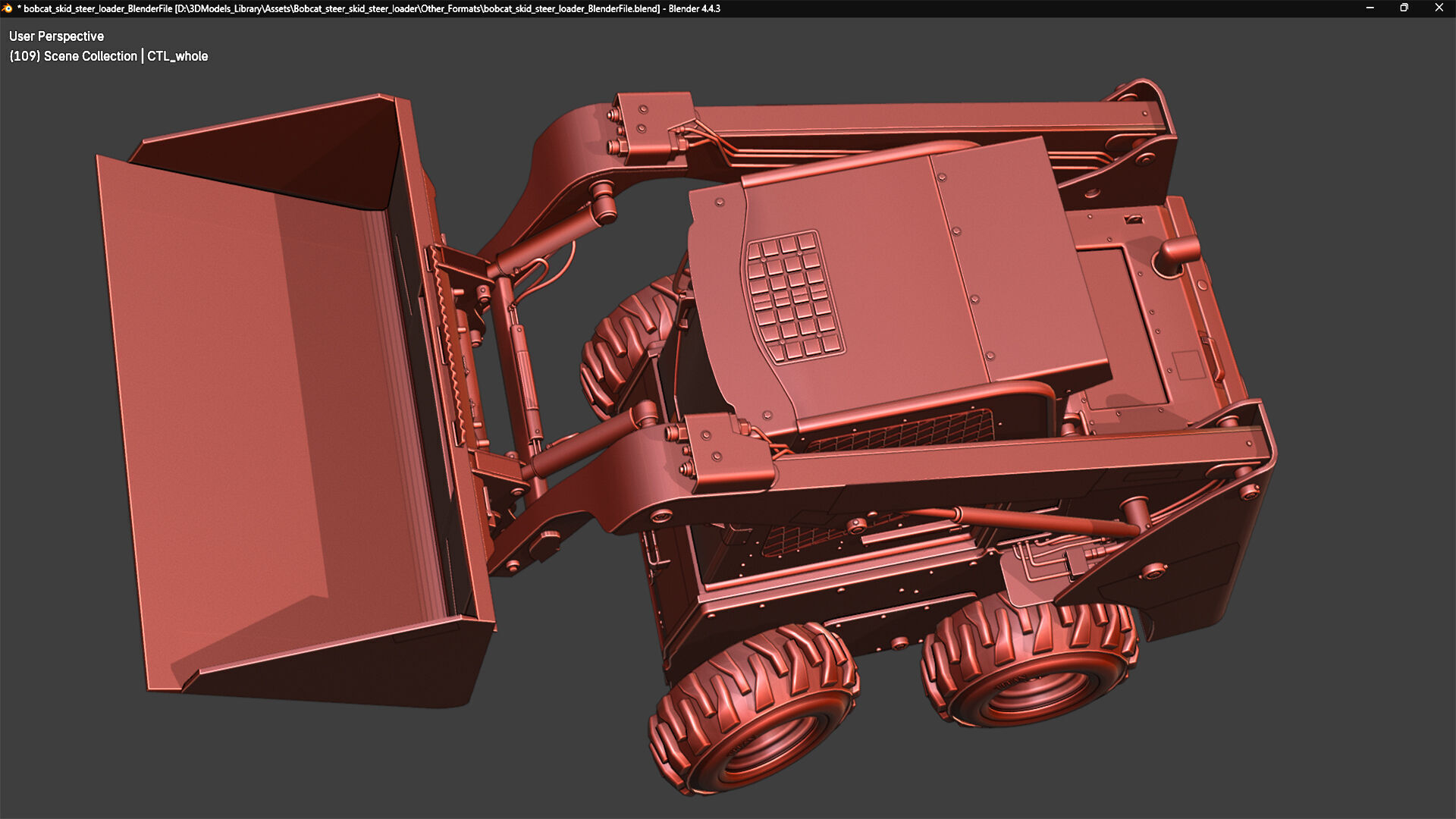
Task: Click the Scene Collection CTL_whole overlay text
Action: coord(108,56)
